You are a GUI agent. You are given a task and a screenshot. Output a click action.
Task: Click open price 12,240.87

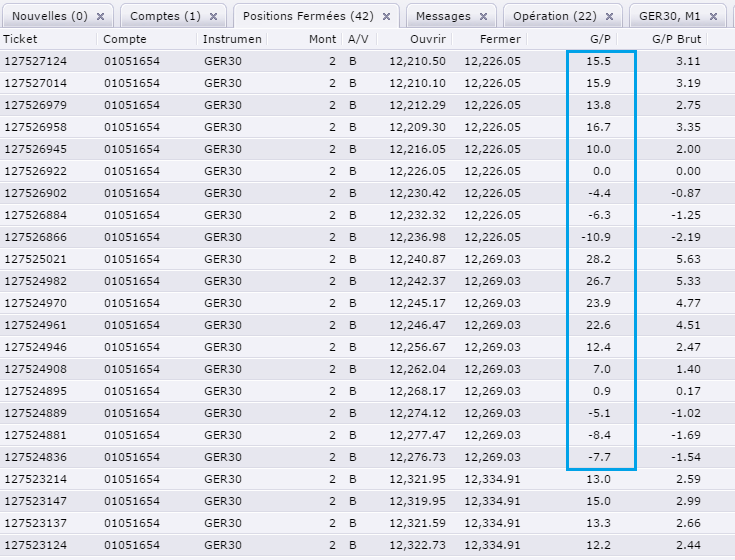pyautogui.click(x=417, y=260)
